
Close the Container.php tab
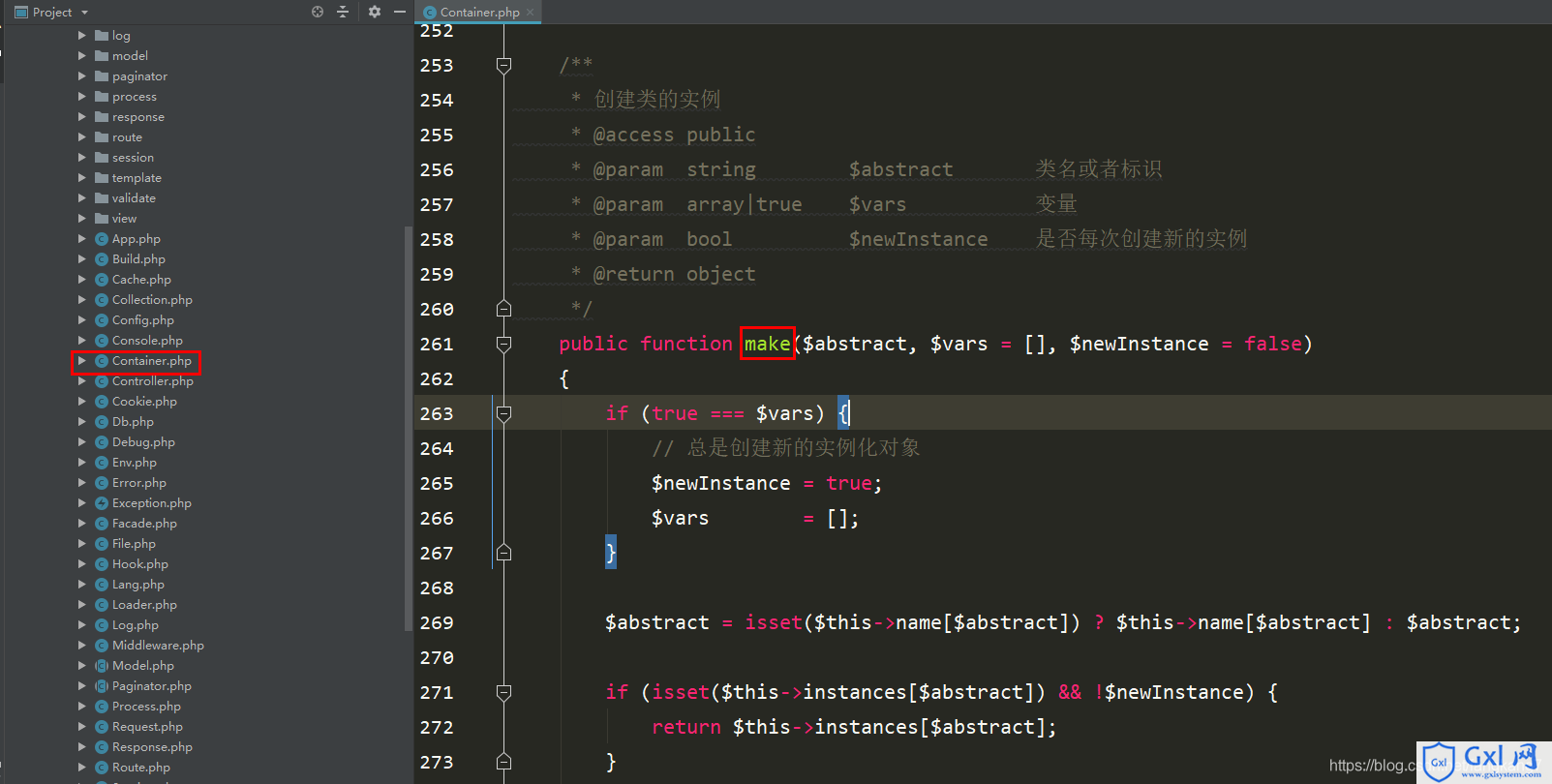(x=531, y=12)
